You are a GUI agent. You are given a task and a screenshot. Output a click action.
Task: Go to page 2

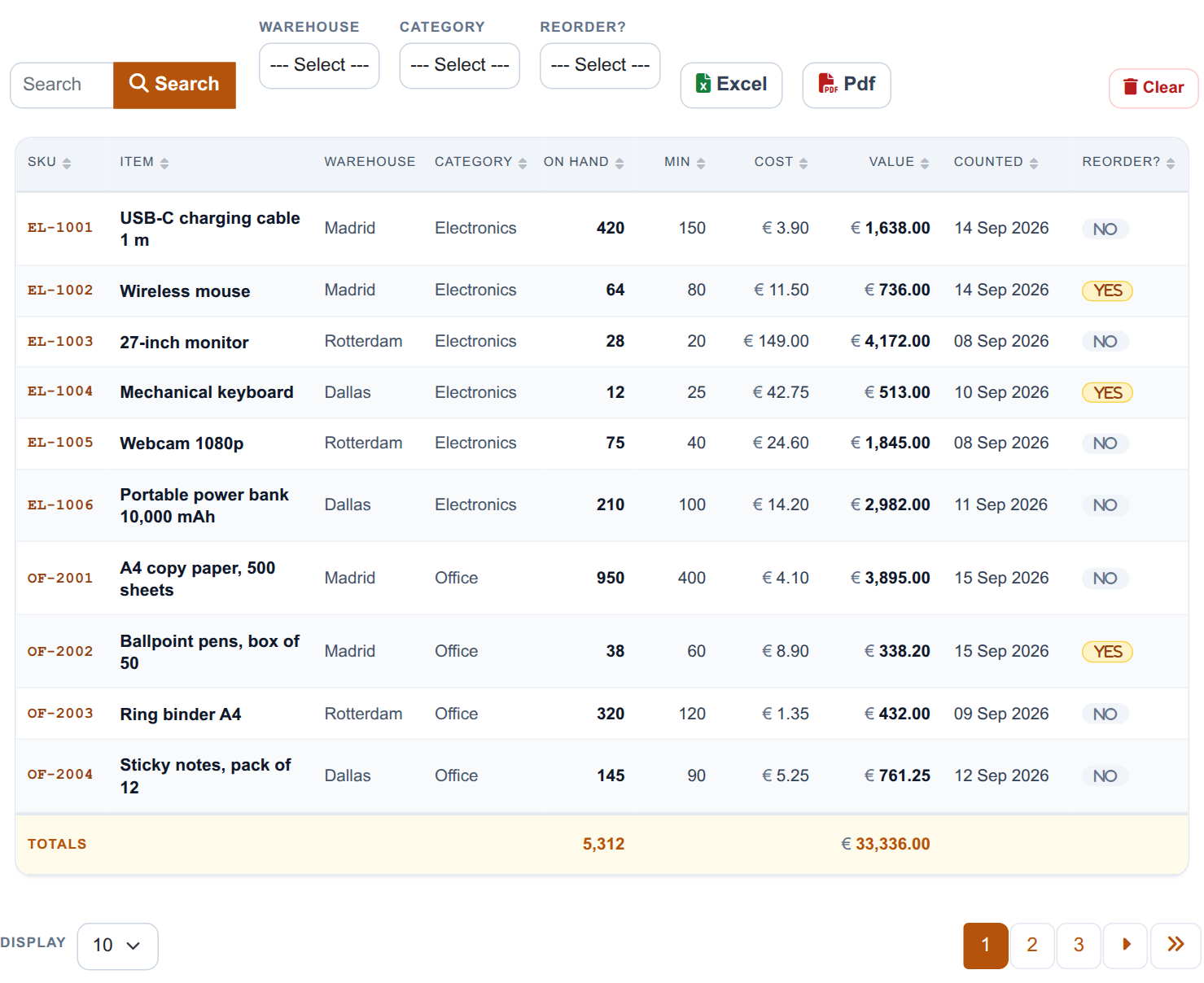pos(1032,946)
